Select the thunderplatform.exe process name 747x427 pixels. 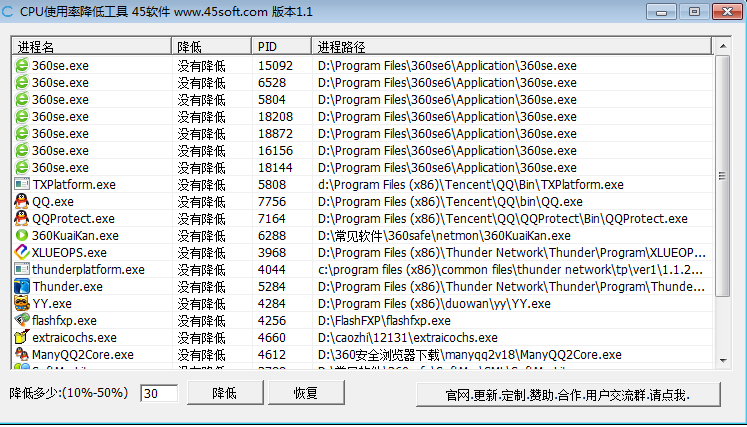click(x=88, y=270)
